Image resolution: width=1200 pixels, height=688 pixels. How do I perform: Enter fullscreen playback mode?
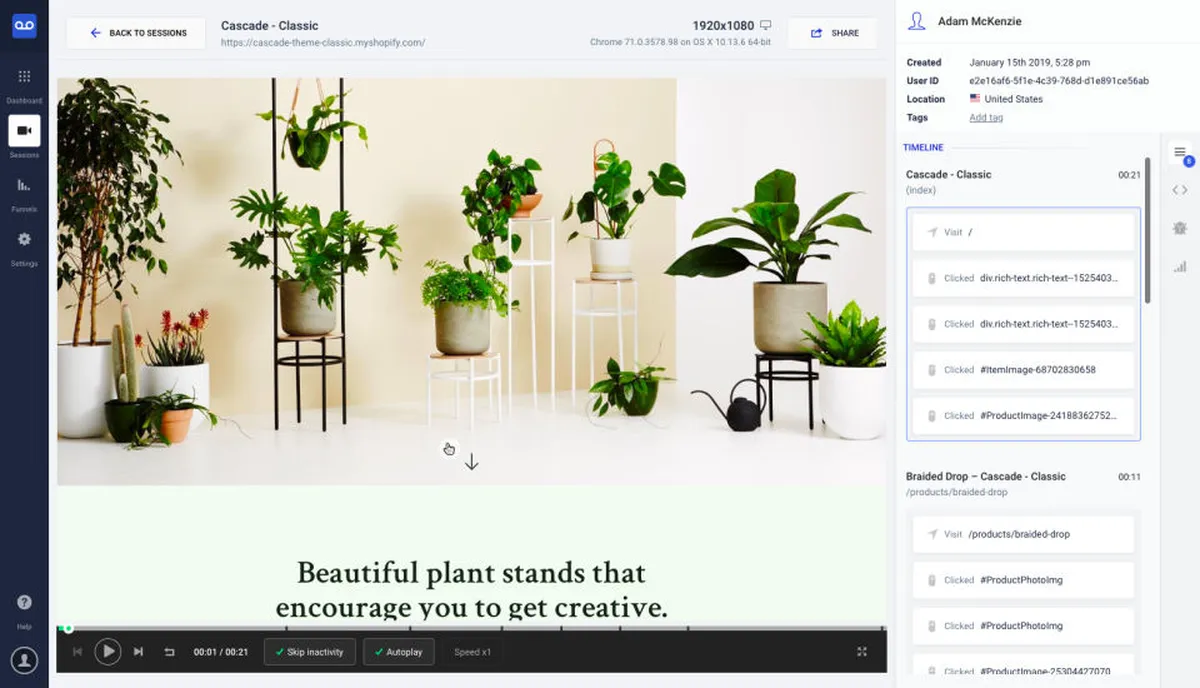[x=862, y=652]
